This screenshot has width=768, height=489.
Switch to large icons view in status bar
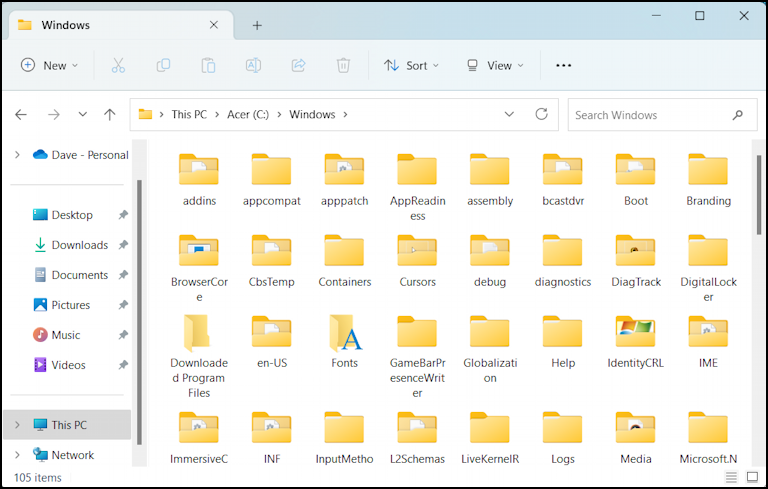click(x=752, y=477)
